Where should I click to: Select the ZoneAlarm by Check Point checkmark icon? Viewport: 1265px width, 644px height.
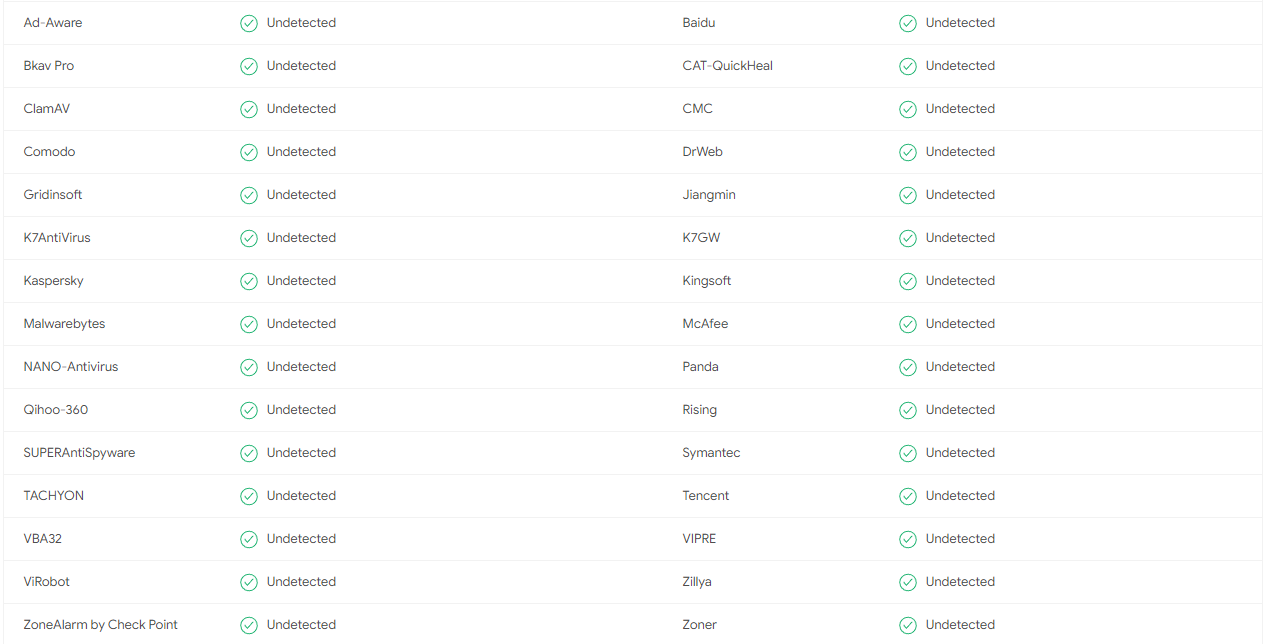coord(249,625)
